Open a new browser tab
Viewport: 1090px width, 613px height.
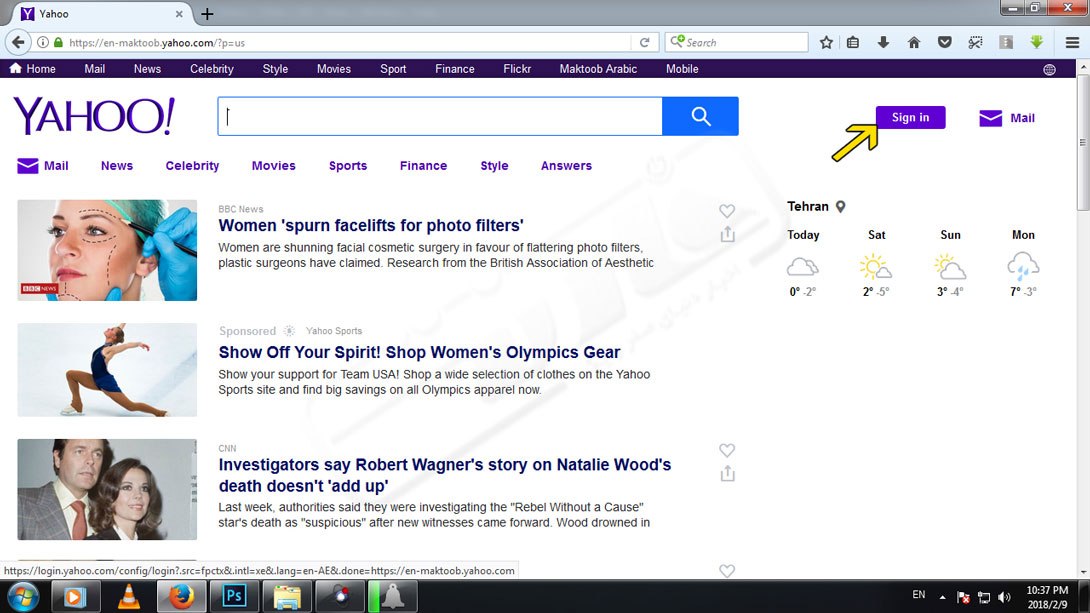point(207,13)
